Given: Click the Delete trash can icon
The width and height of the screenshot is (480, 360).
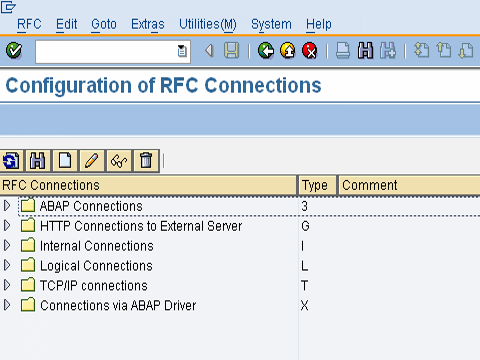Looking at the screenshot, I should [x=146, y=161].
